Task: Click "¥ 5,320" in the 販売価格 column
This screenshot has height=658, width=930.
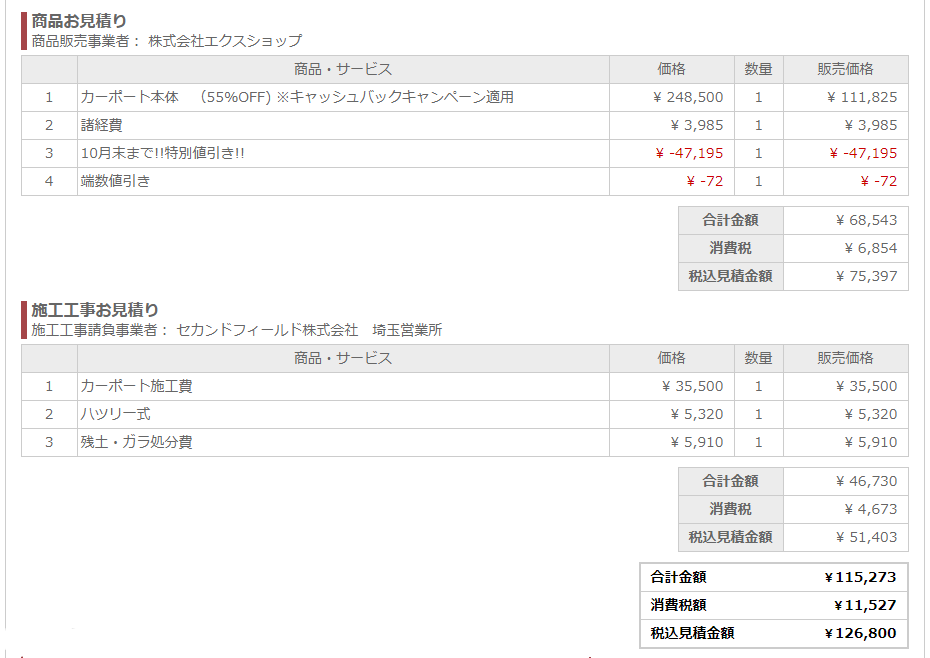Action: click(871, 414)
